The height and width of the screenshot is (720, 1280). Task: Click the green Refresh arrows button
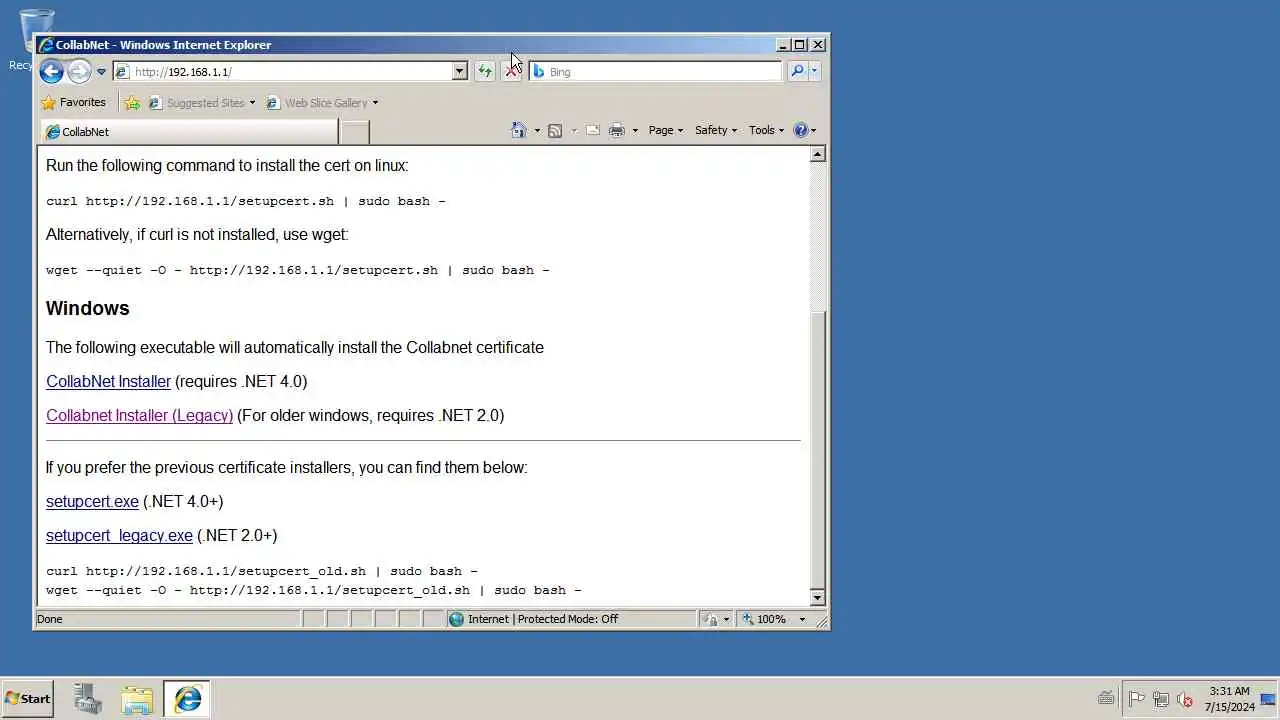click(485, 71)
